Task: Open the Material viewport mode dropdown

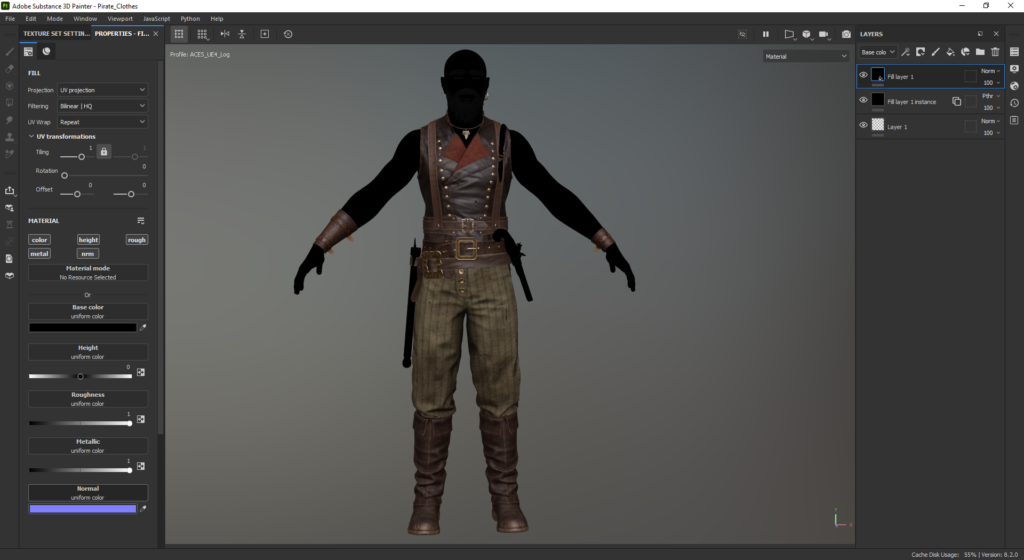Action: point(806,56)
